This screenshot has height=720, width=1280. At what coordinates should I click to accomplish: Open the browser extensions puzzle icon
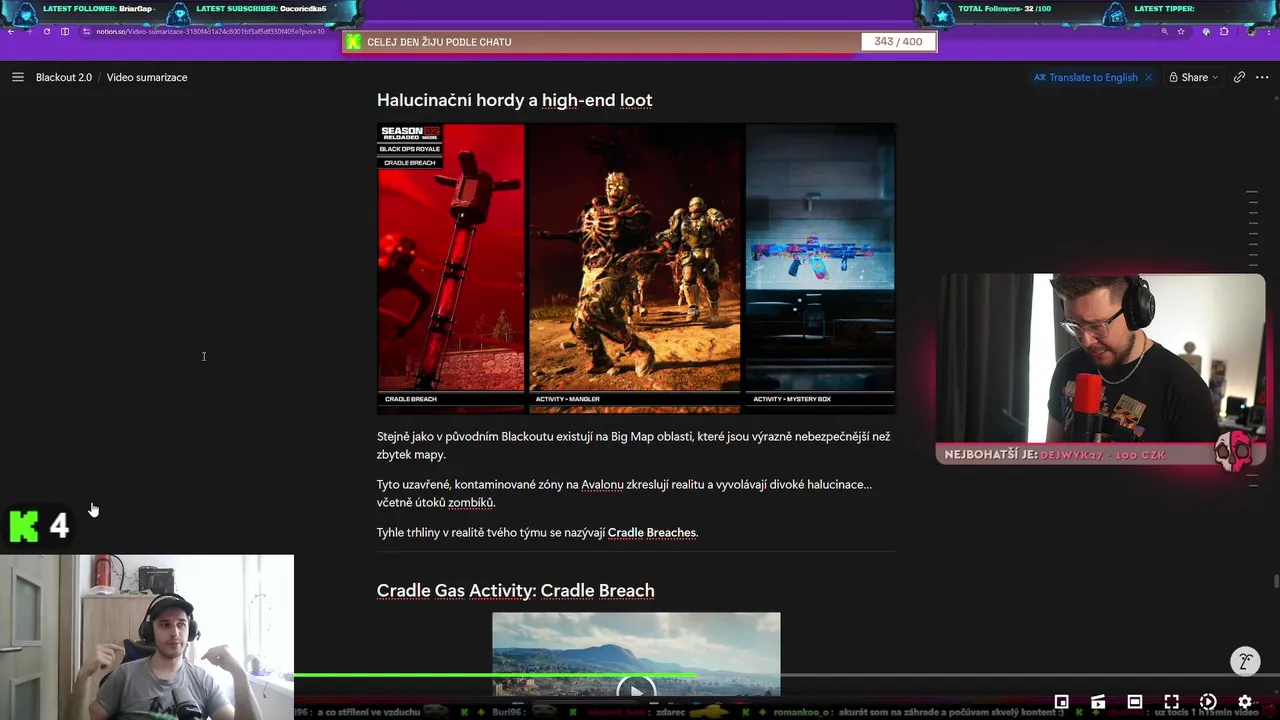[x=1224, y=32]
